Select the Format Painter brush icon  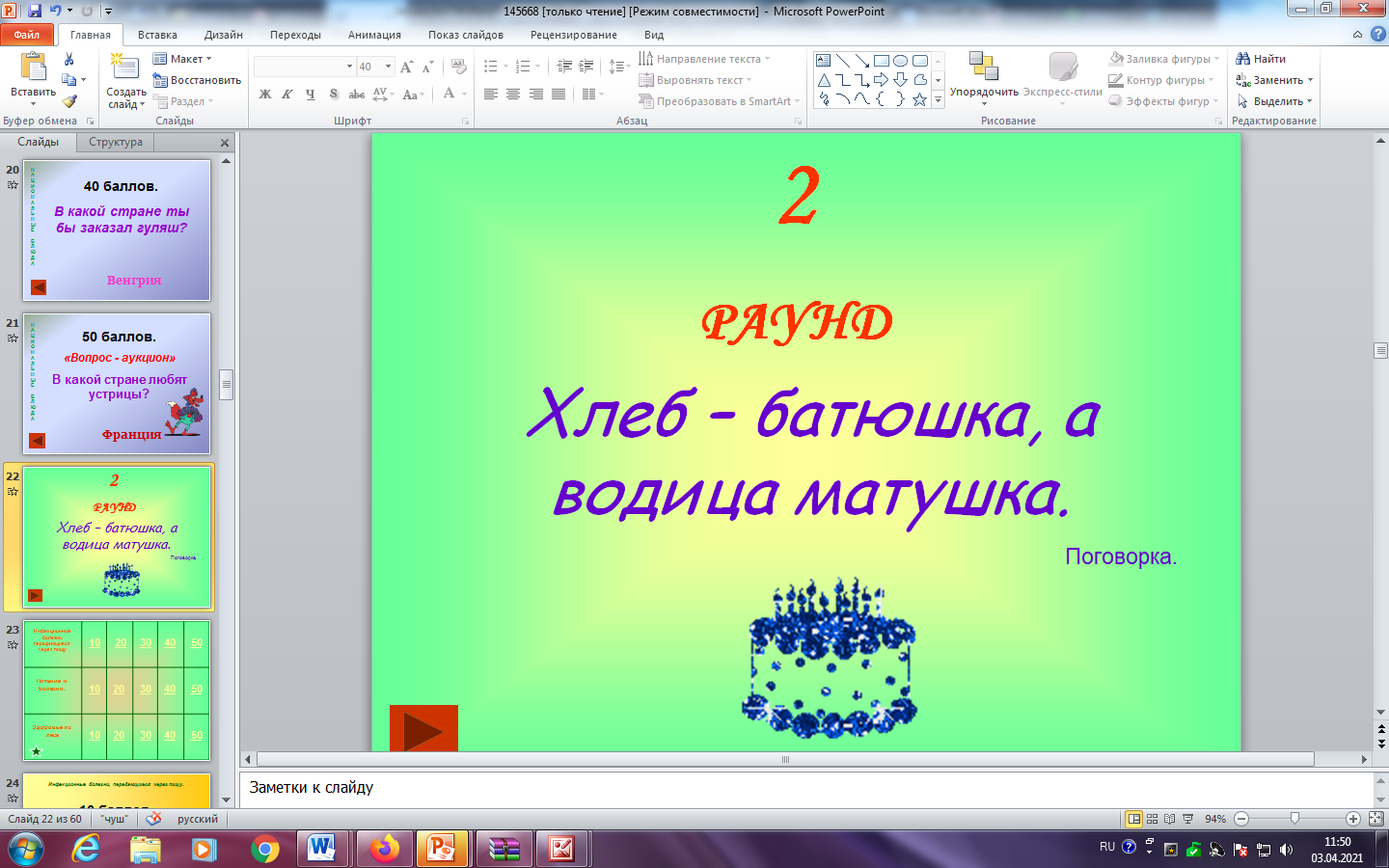pyautogui.click(x=69, y=100)
